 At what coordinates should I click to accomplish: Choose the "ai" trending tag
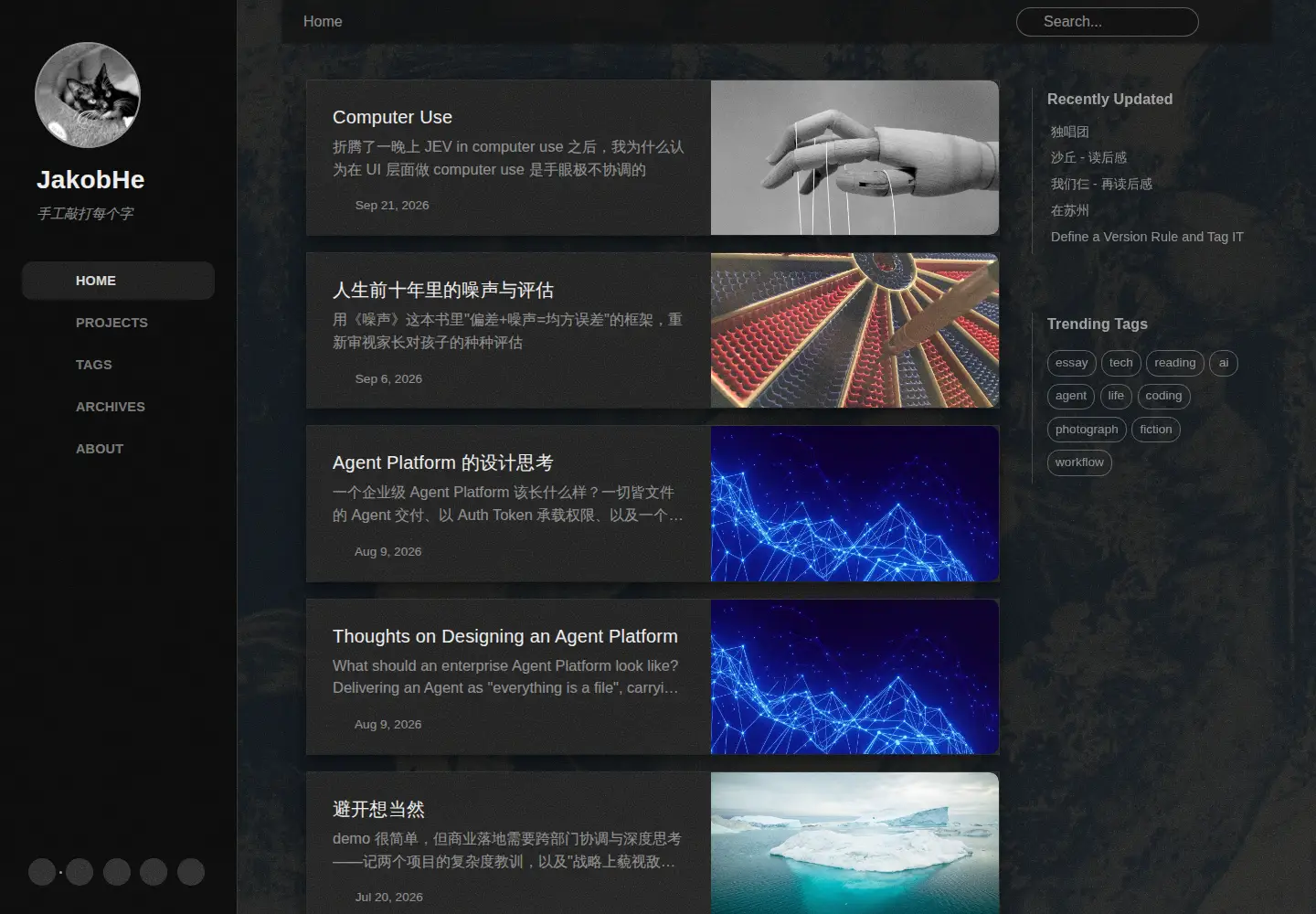click(1224, 363)
